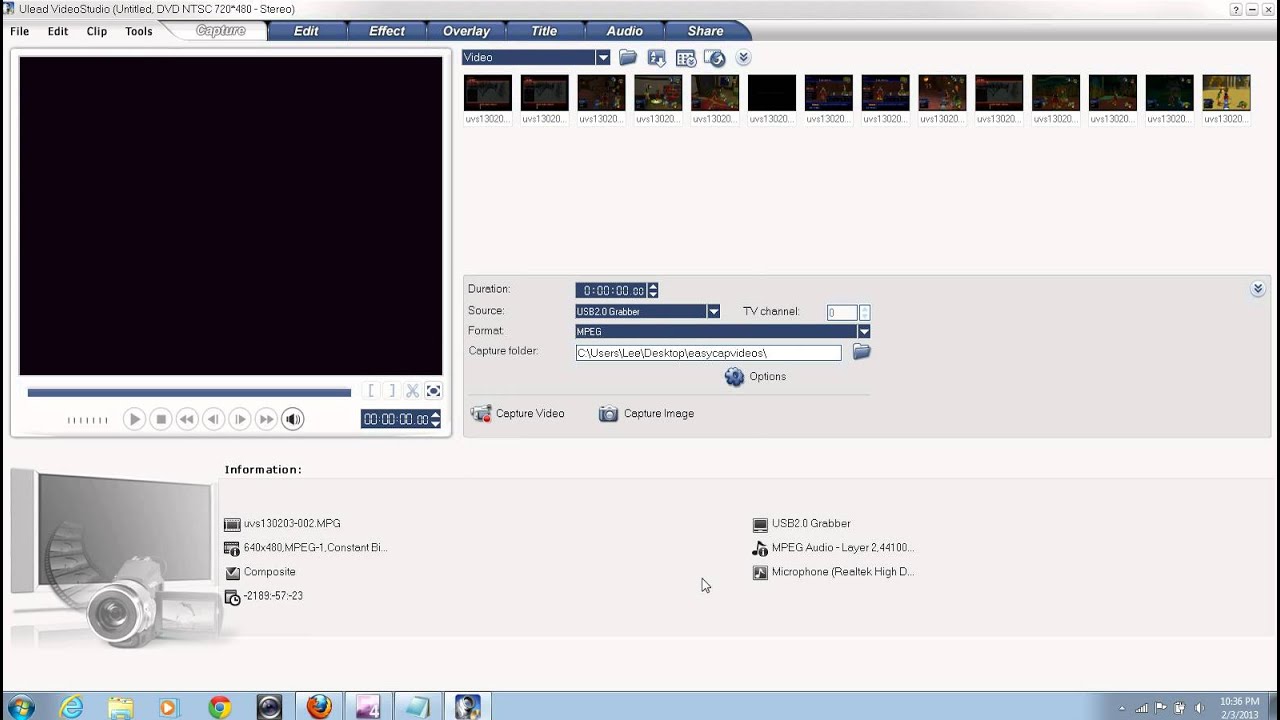The height and width of the screenshot is (720, 1280).
Task: Switch to the Audio step tab
Action: point(624,31)
